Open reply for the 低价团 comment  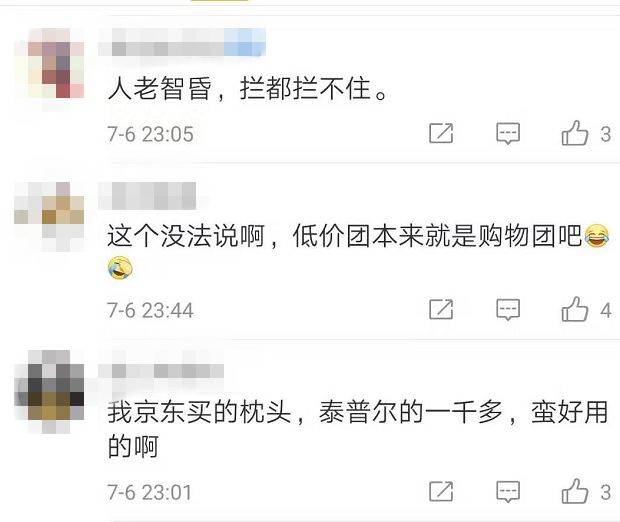(x=508, y=310)
